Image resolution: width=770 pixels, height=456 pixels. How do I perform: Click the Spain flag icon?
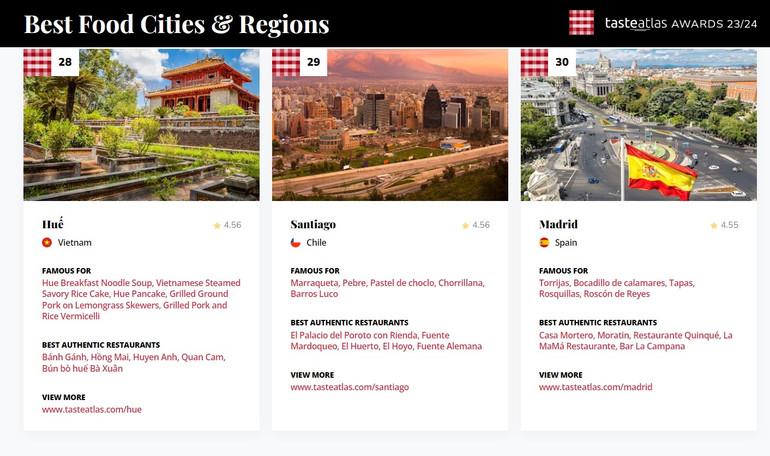544,242
